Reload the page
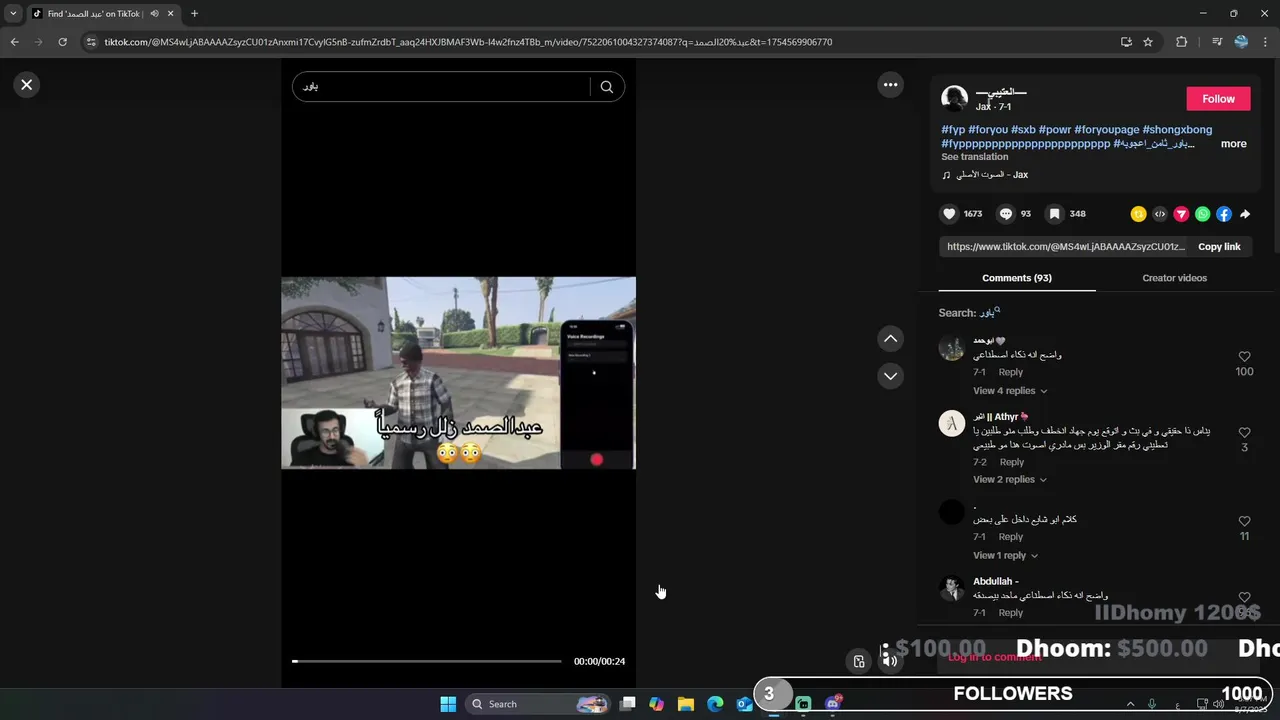 pos(62,42)
